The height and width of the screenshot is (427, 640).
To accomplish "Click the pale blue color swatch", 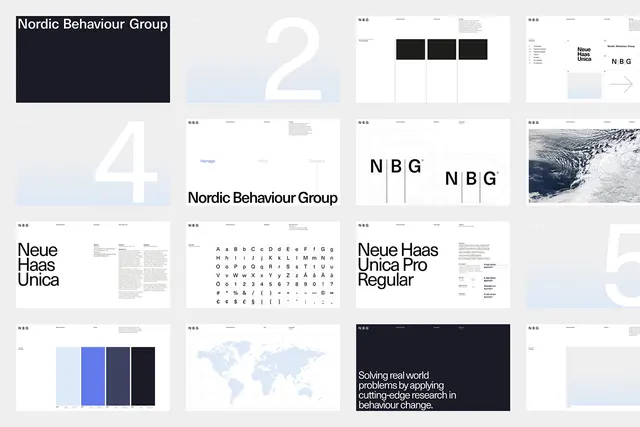I will tap(68, 376).
